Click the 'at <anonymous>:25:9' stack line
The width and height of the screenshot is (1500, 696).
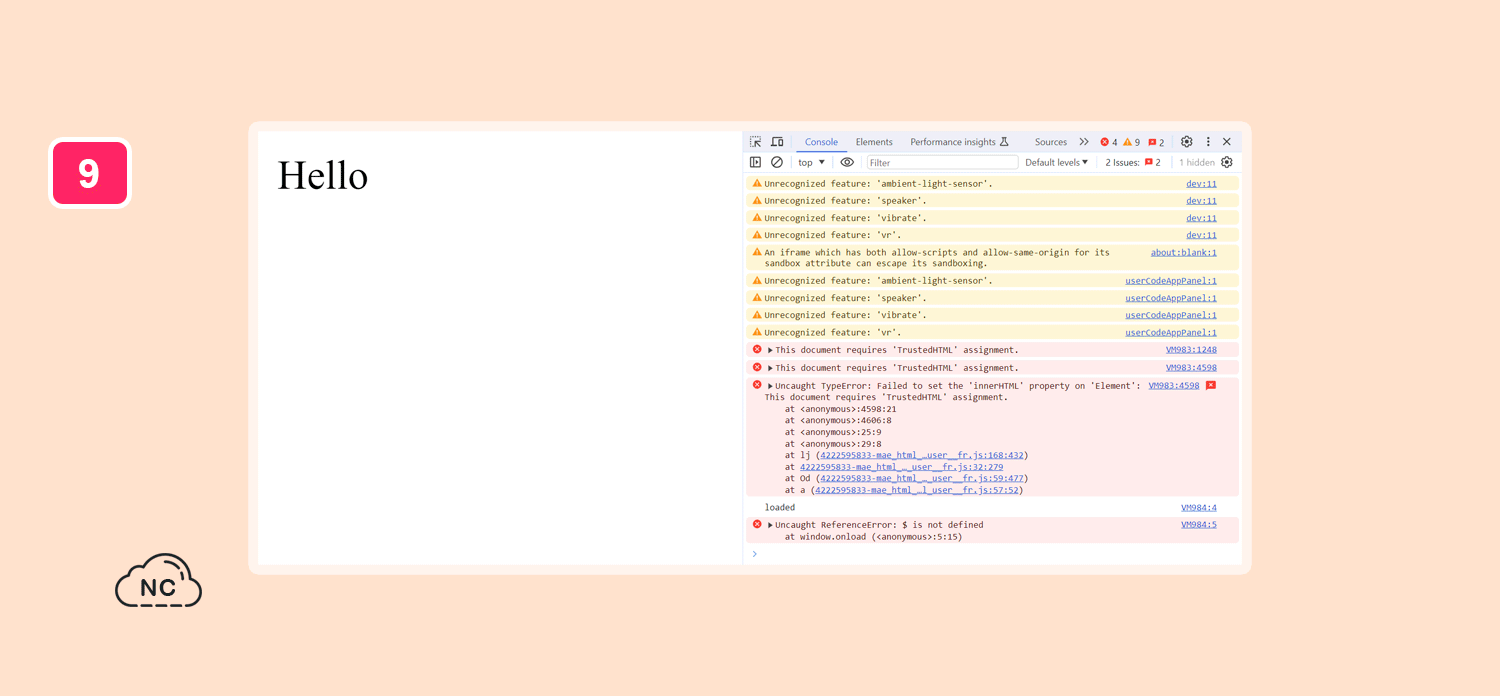(833, 432)
